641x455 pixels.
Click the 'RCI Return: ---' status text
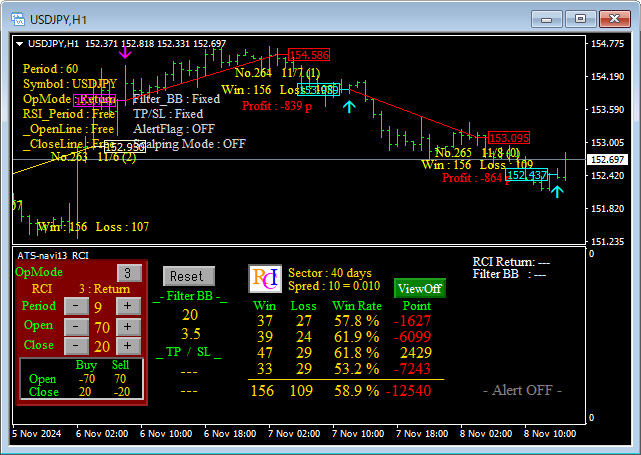(511, 262)
